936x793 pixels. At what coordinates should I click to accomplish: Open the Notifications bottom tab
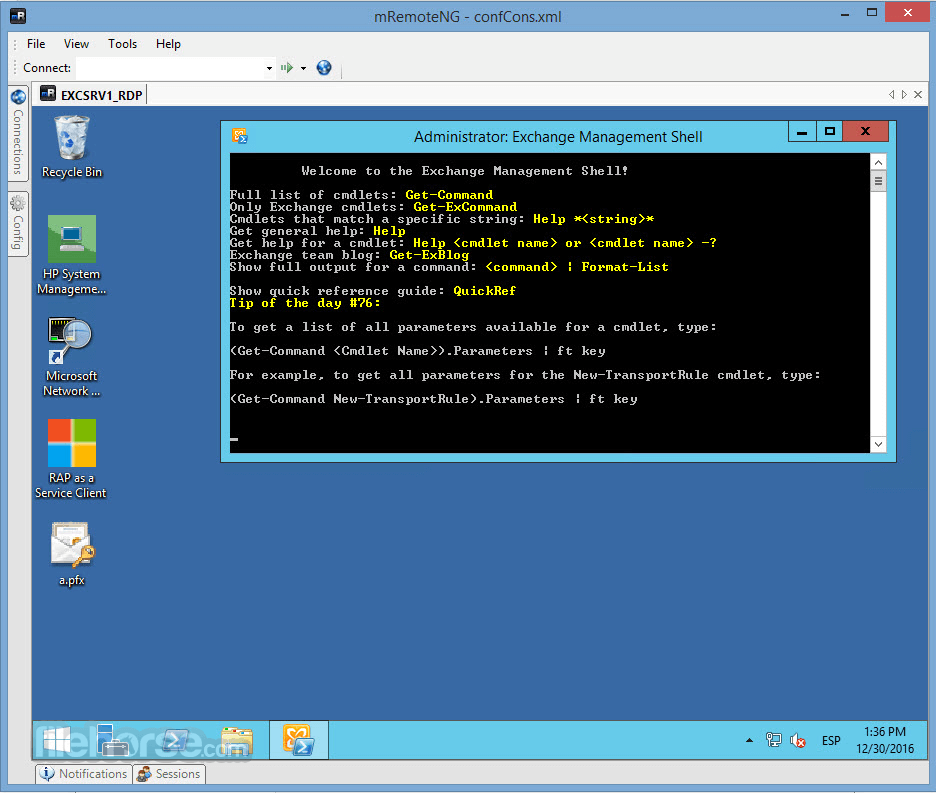pos(84,774)
